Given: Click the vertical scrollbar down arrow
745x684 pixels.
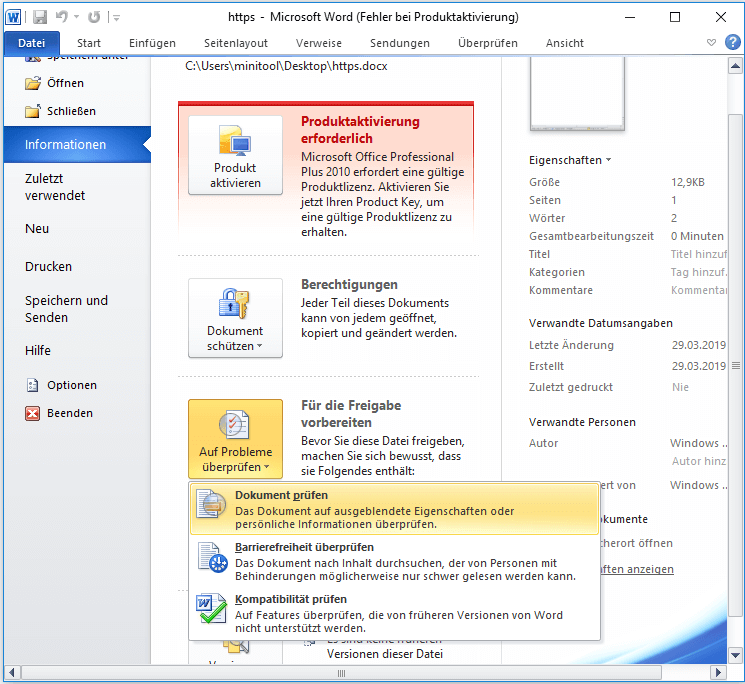Looking at the screenshot, I should click(735, 655).
